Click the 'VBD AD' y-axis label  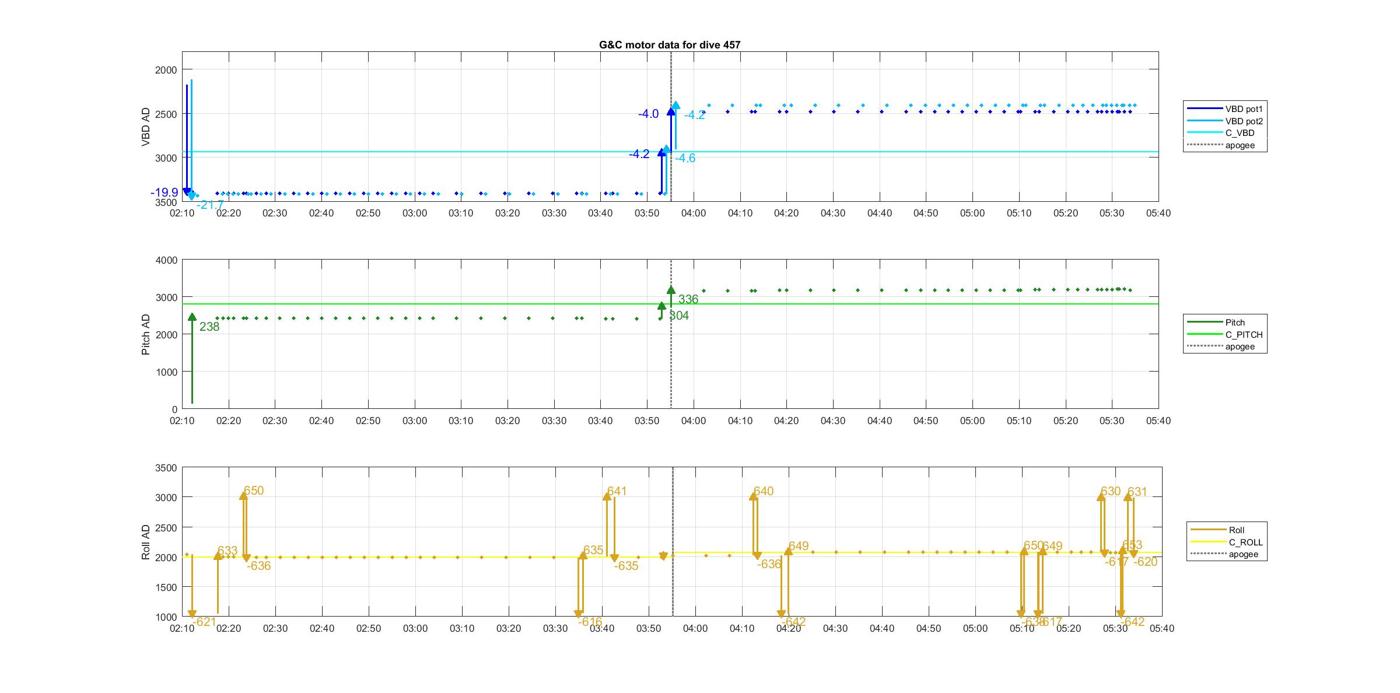(146, 127)
